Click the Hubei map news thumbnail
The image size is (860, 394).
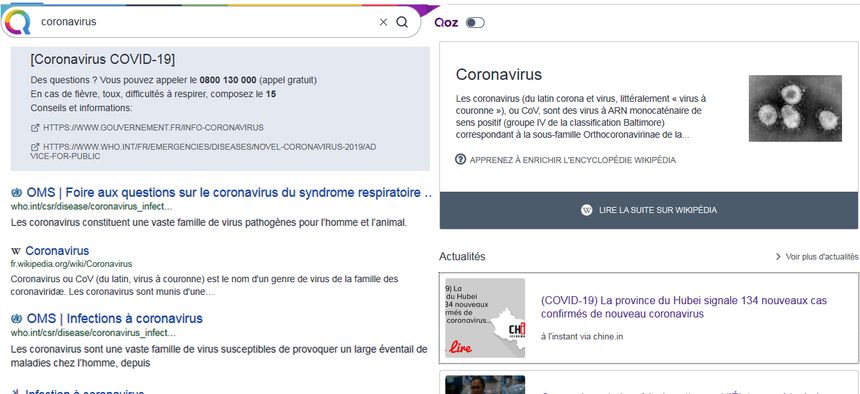485,318
